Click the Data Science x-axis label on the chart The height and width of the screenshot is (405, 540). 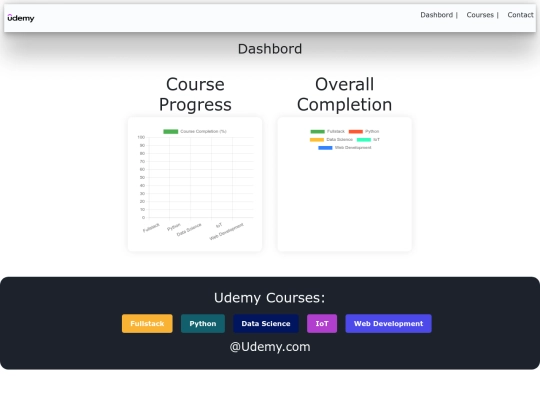[x=189, y=230]
